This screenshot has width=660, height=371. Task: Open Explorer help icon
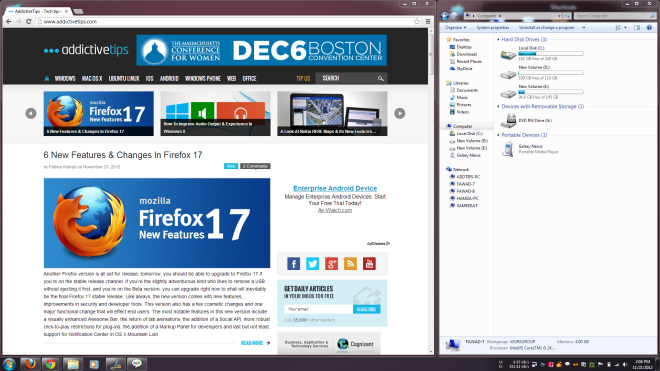click(649, 28)
